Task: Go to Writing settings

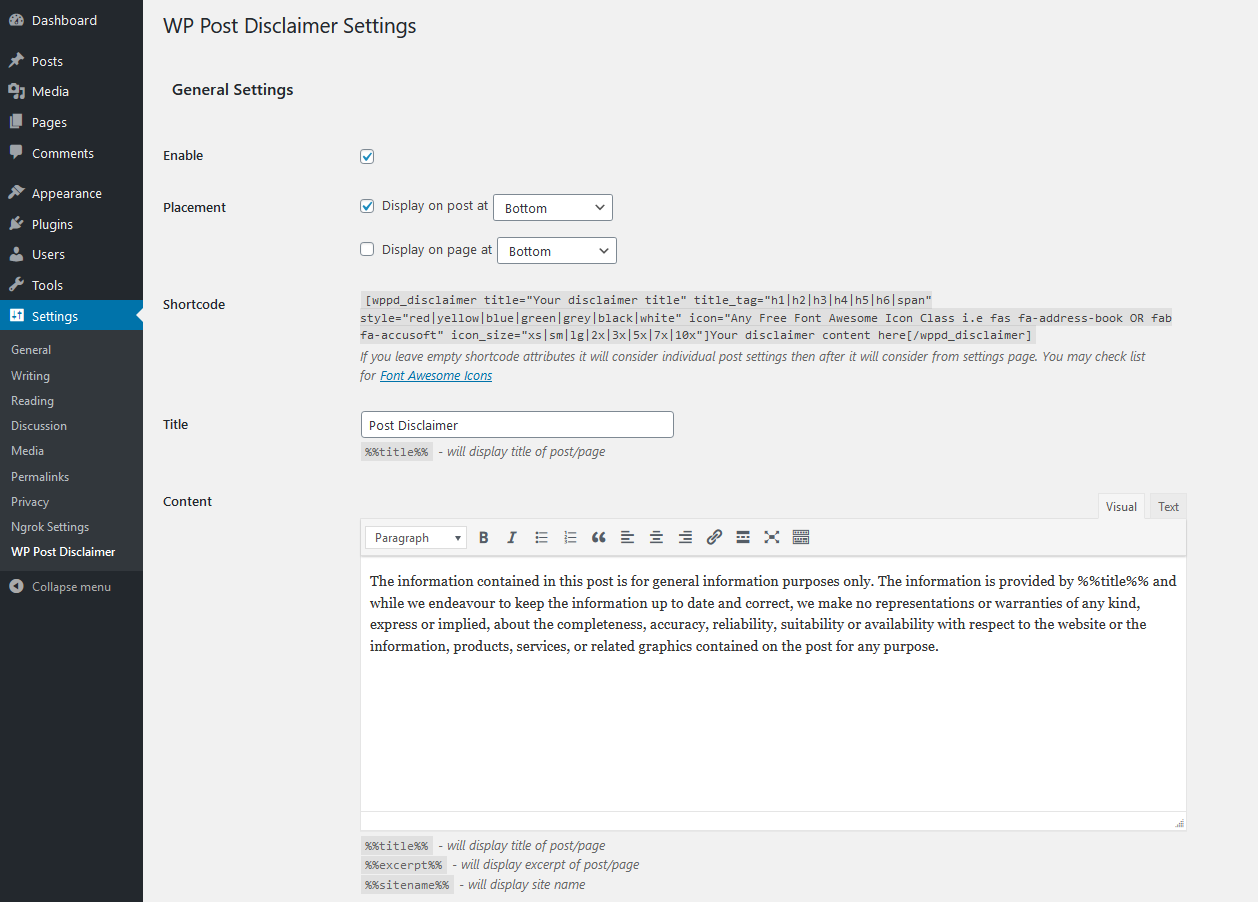Action: click(x=30, y=376)
